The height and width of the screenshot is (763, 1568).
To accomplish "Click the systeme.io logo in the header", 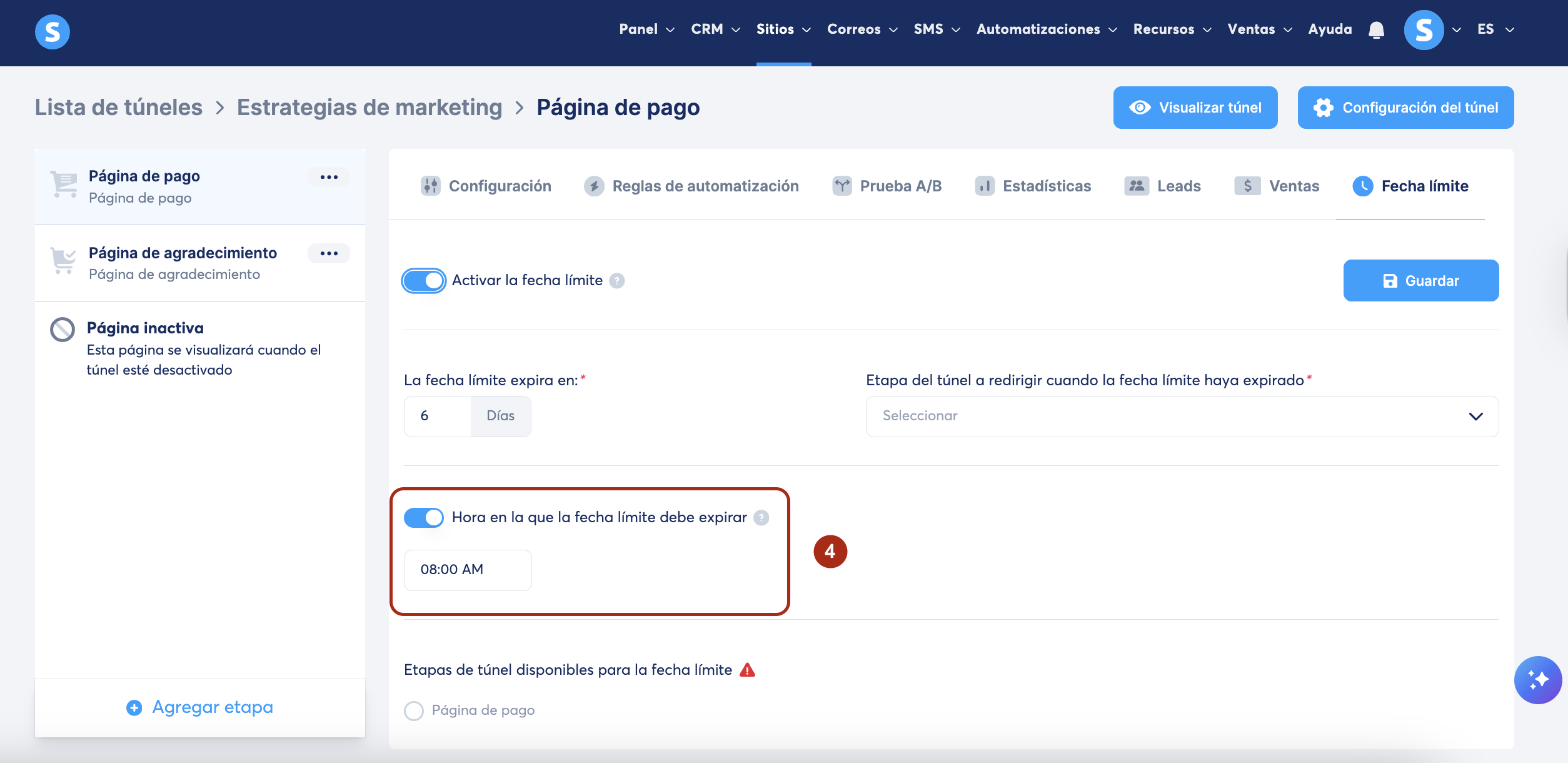I will [53, 31].
